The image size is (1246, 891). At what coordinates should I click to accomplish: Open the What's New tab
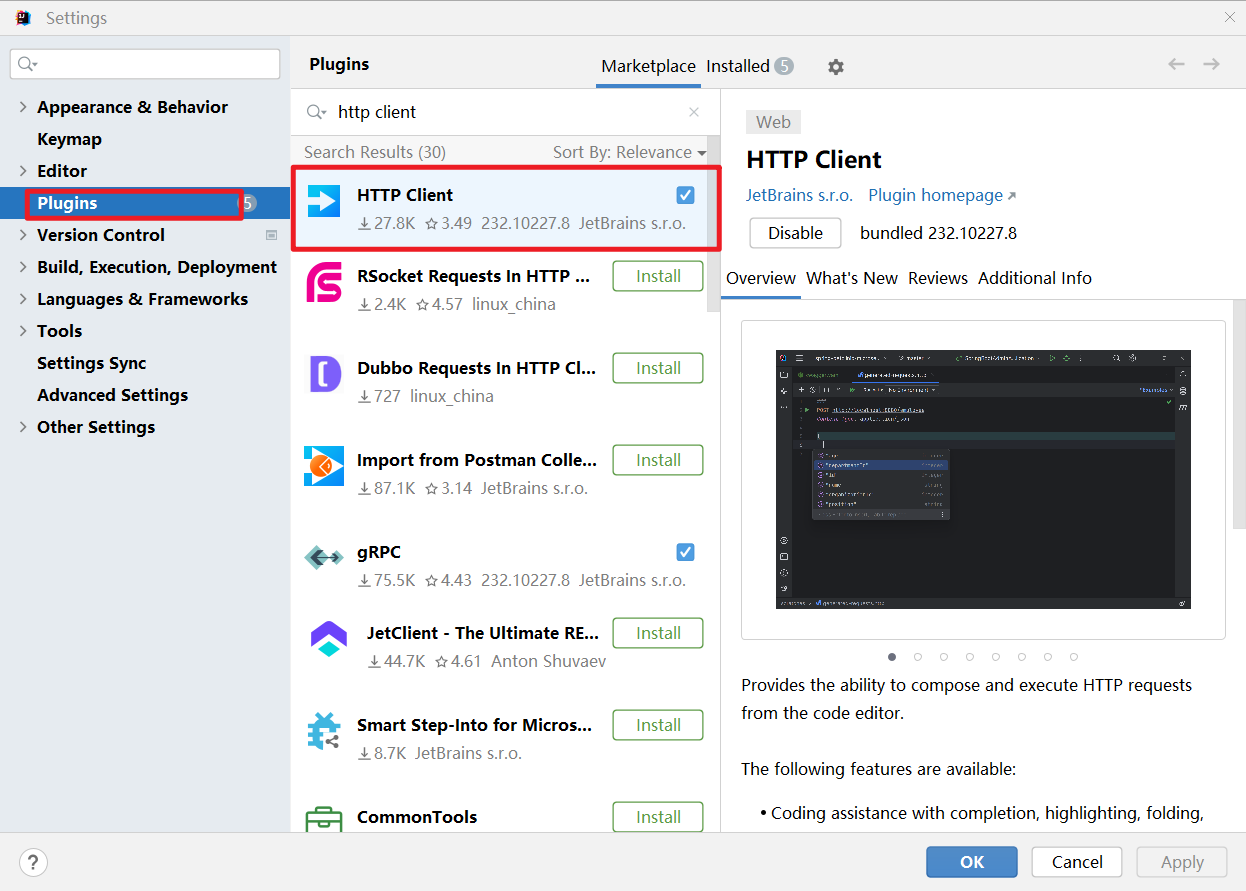[x=852, y=278]
